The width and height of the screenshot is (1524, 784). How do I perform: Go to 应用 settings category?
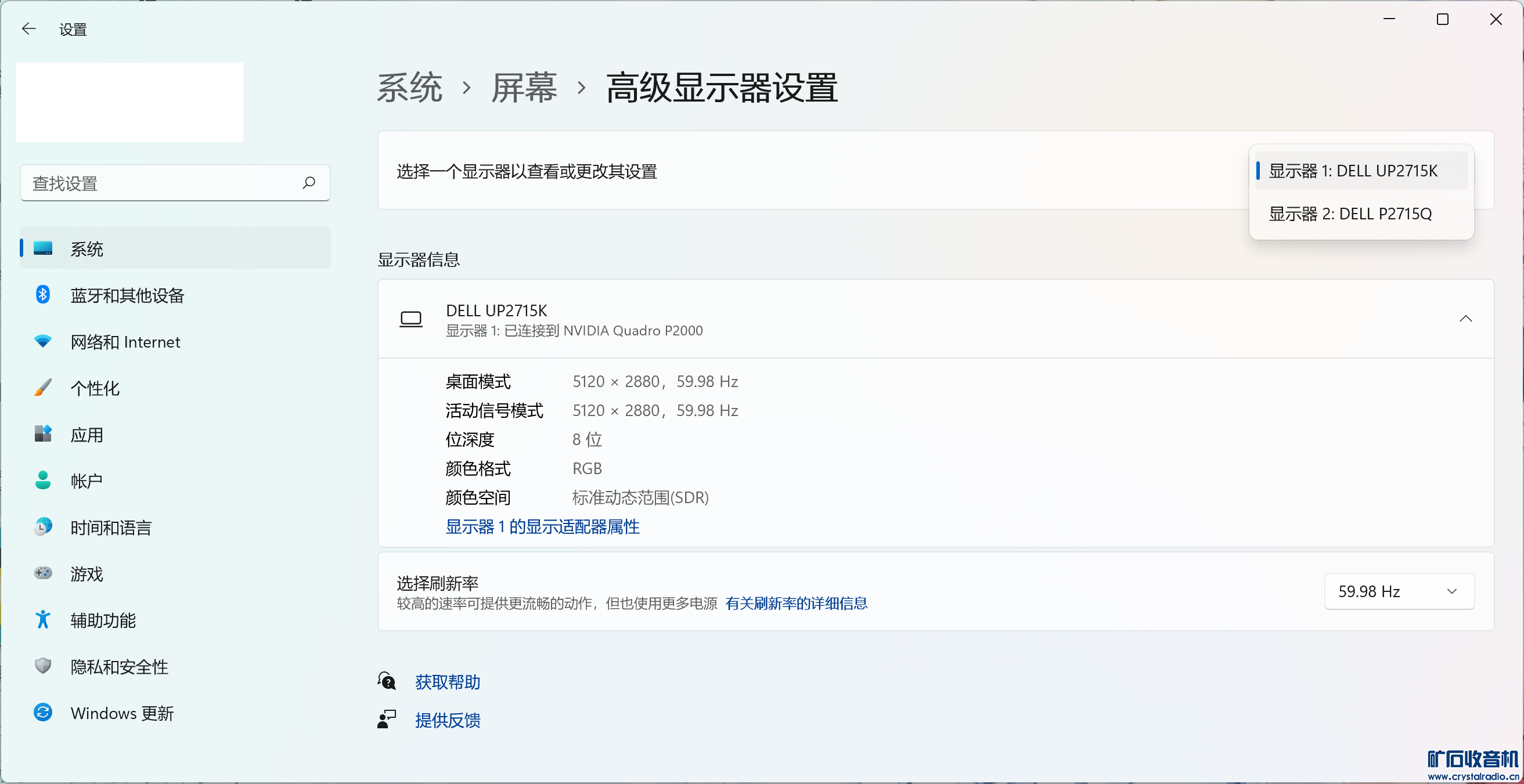pos(87,435)
